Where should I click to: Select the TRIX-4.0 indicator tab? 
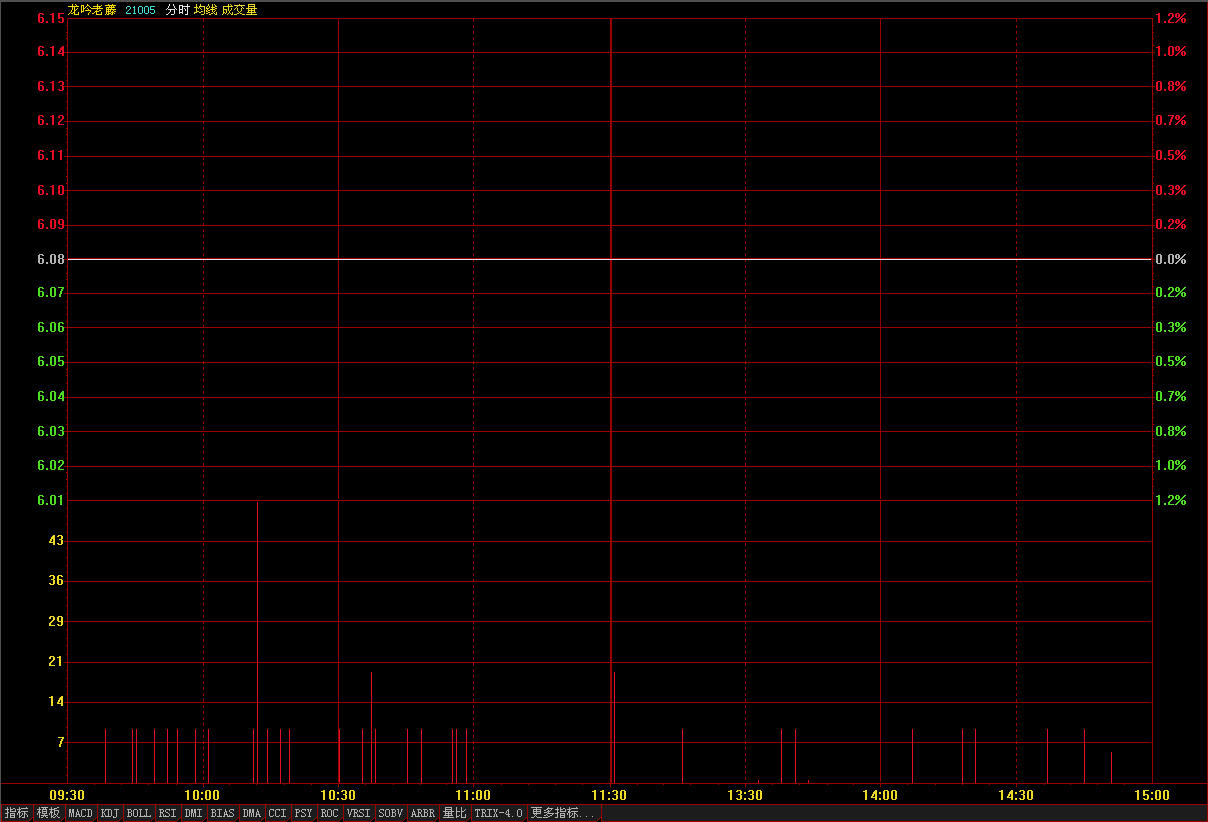pos(499,813)
